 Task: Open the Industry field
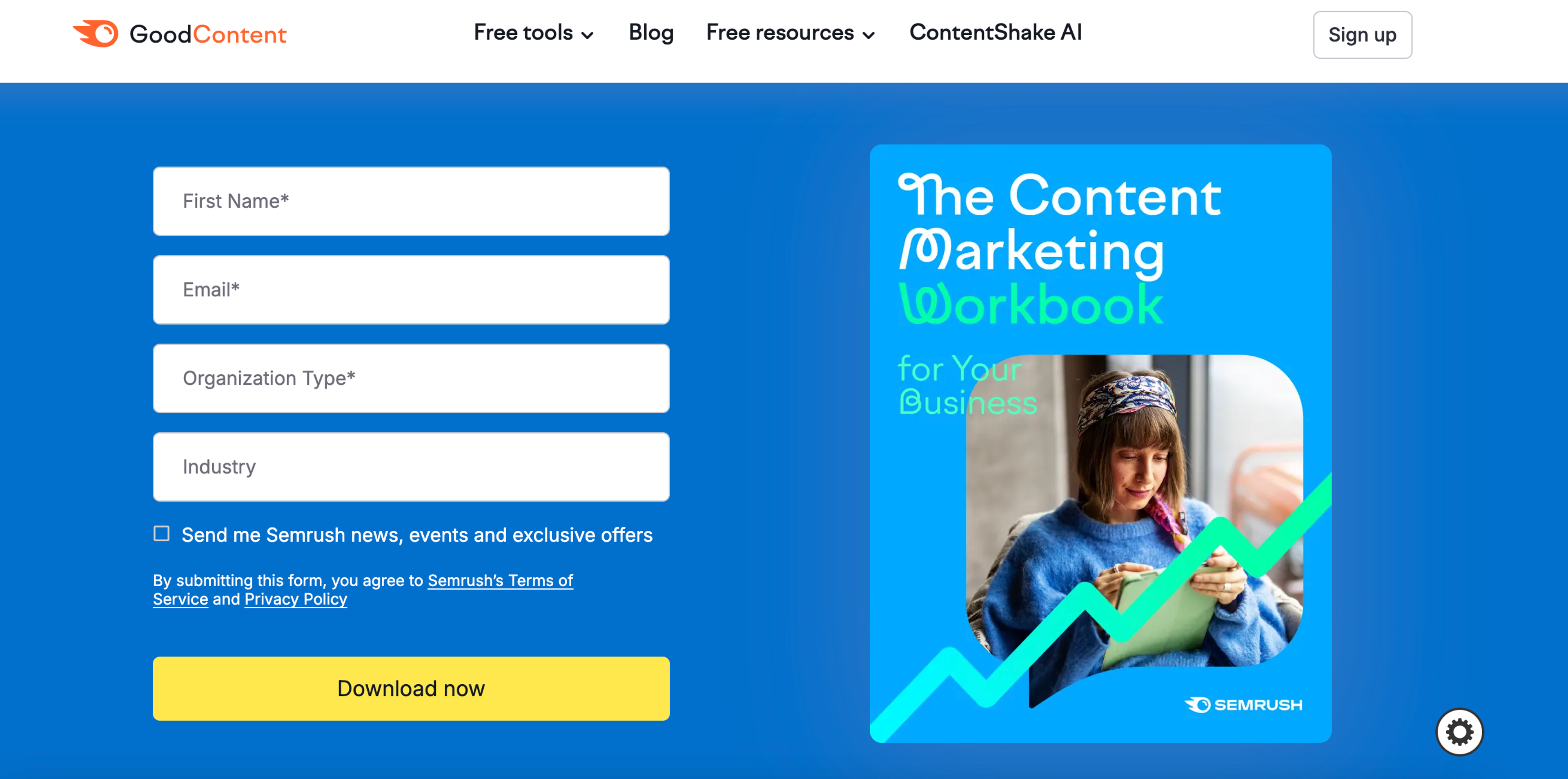411,467
